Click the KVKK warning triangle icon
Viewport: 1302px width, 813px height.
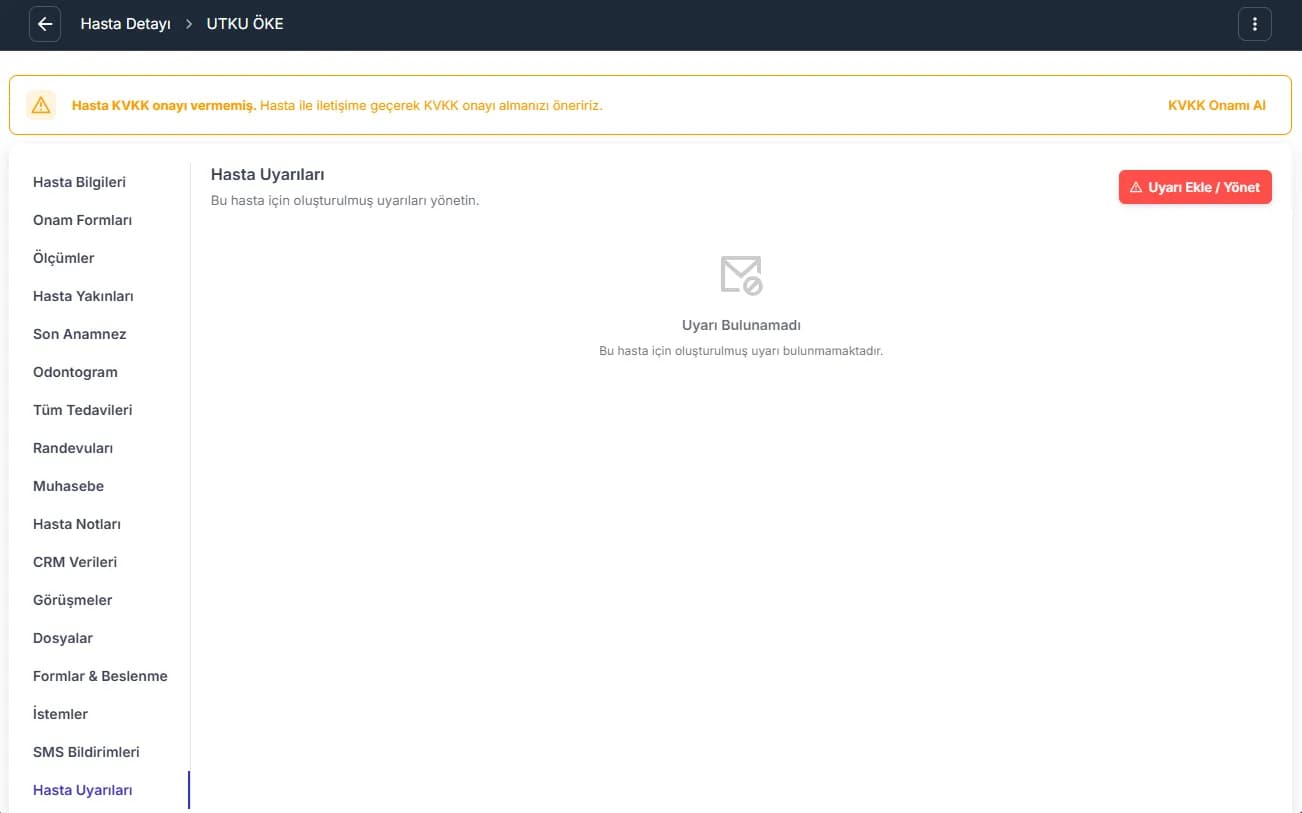point(41,105)
